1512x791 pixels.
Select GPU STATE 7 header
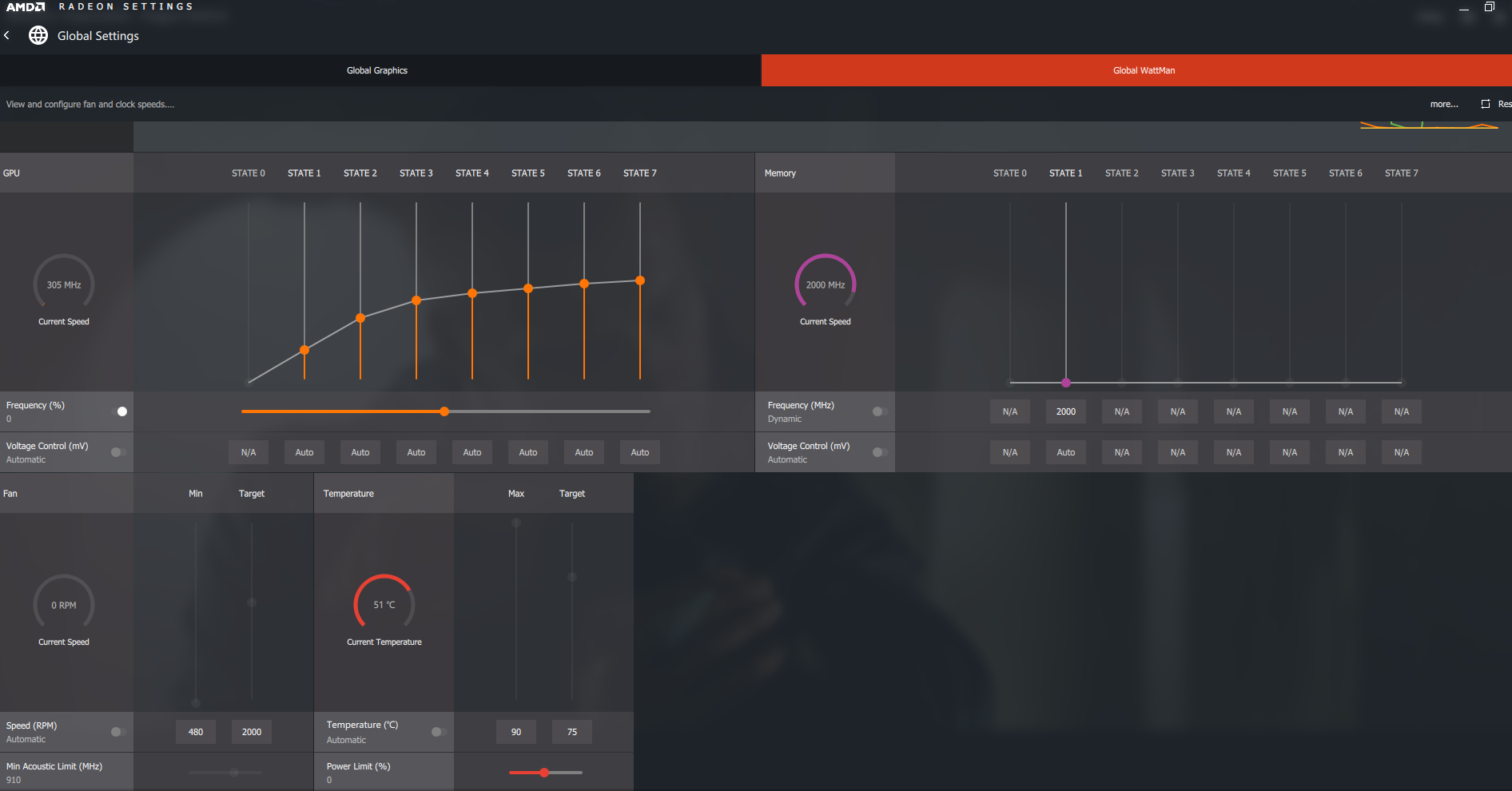(640, 173)
